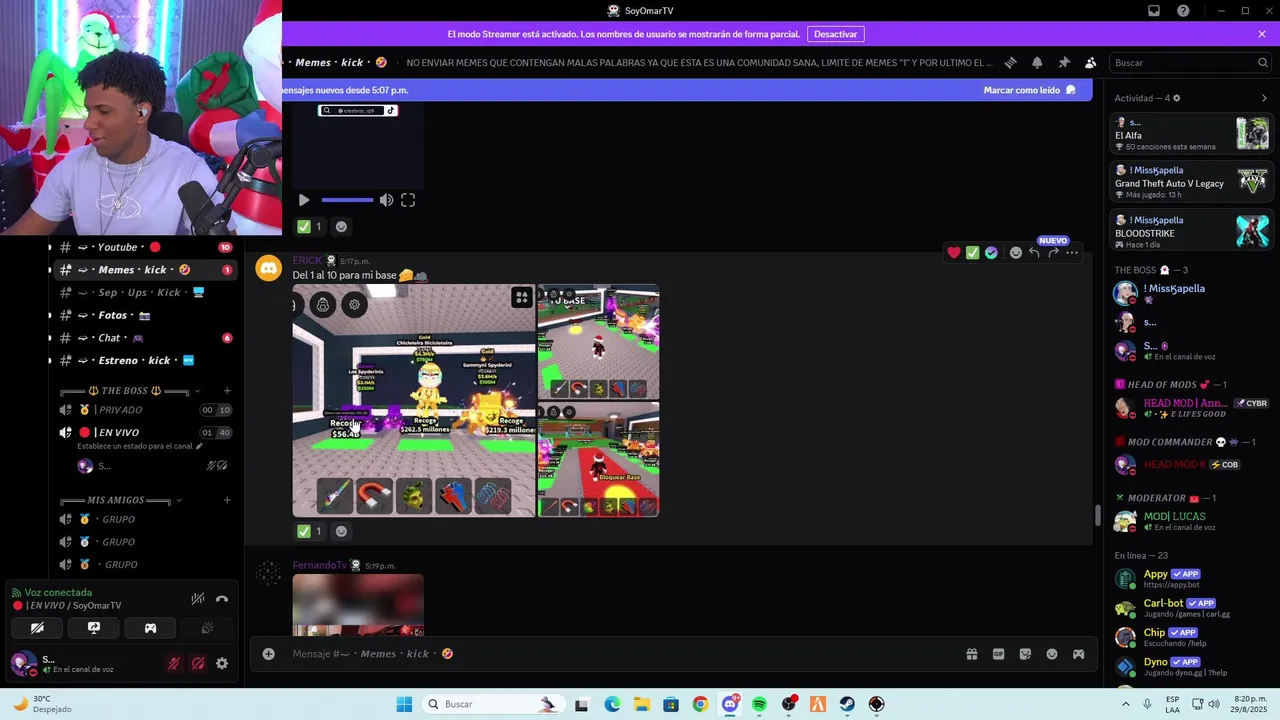This screenshot has height=720, width=1280.
Task: Open the Threads icon in channel header
Action: (1010, 62)
